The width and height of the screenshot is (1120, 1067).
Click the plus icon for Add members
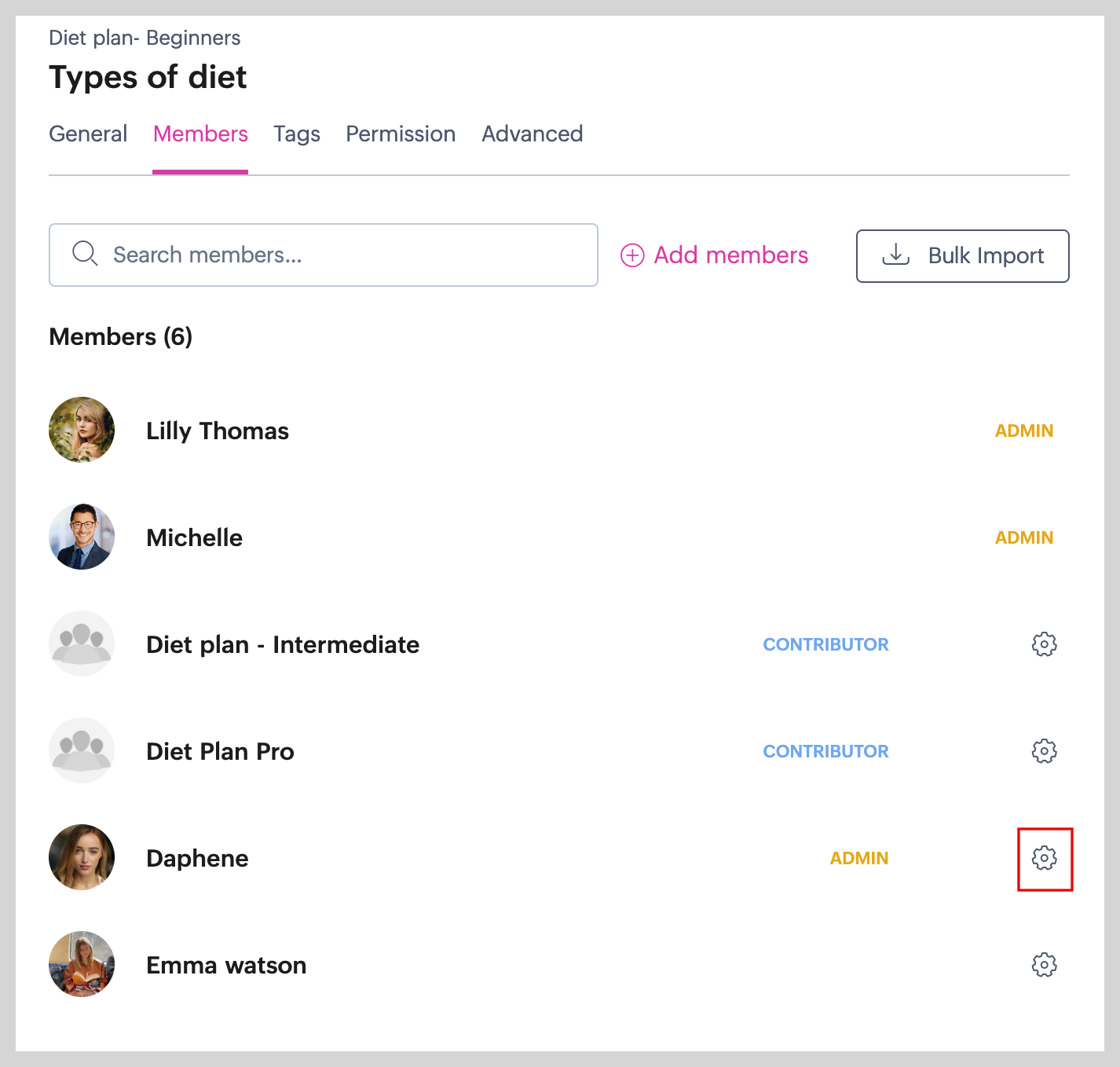pyautogui.click(x=632, y=255)
